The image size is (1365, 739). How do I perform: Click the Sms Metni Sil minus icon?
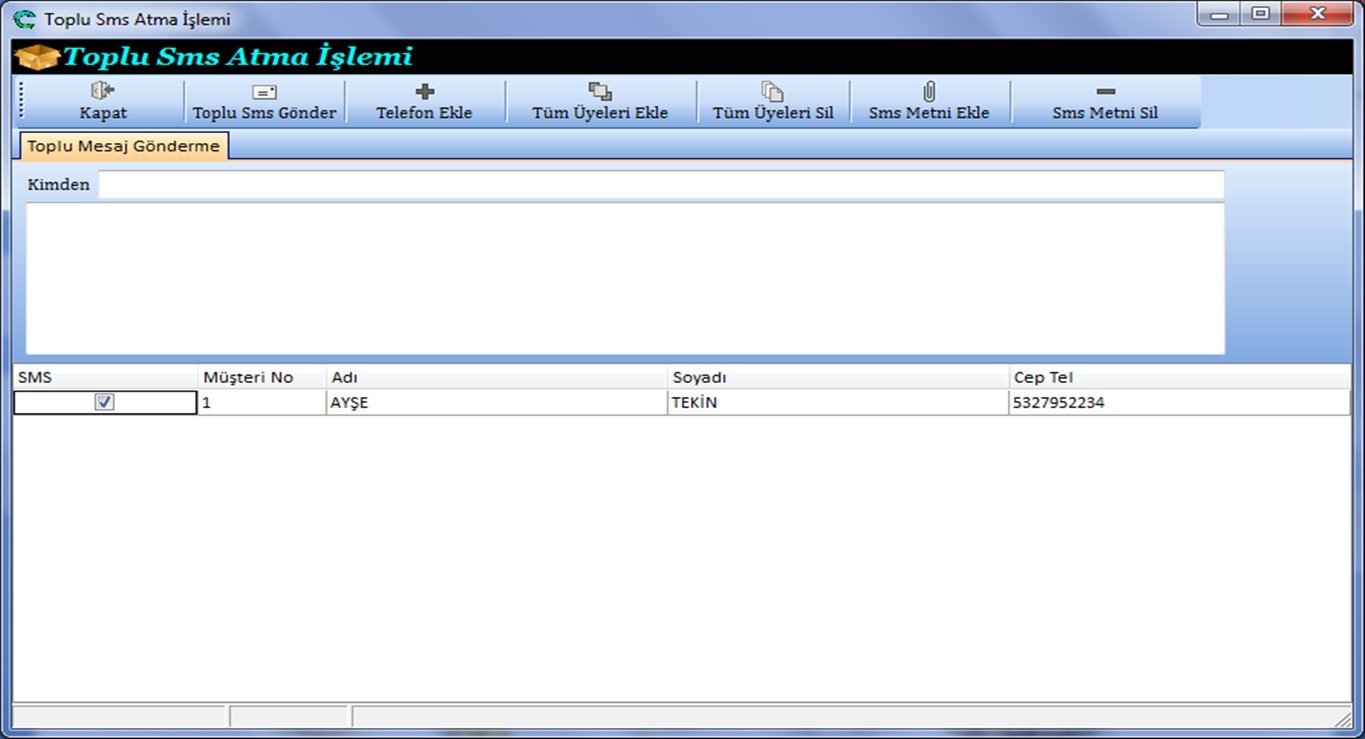(x=1105, y=91)
